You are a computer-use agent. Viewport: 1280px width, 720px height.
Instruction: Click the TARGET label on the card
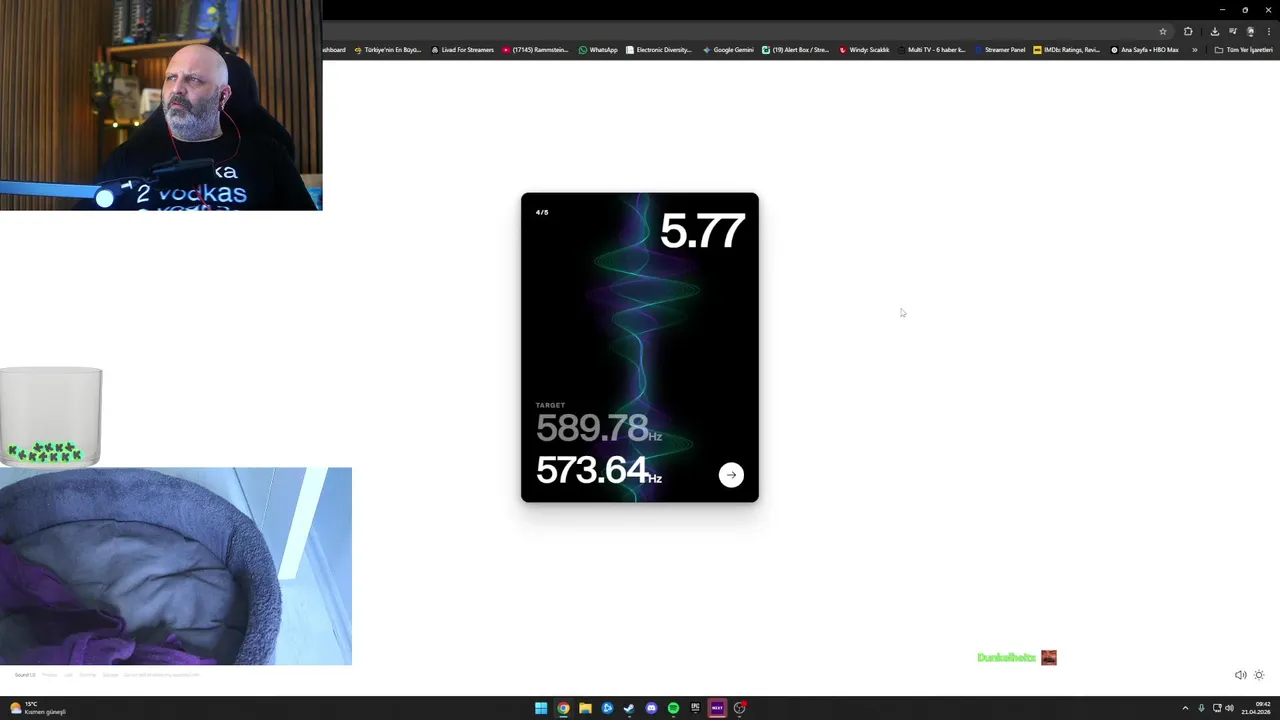(x=550, y=405)
